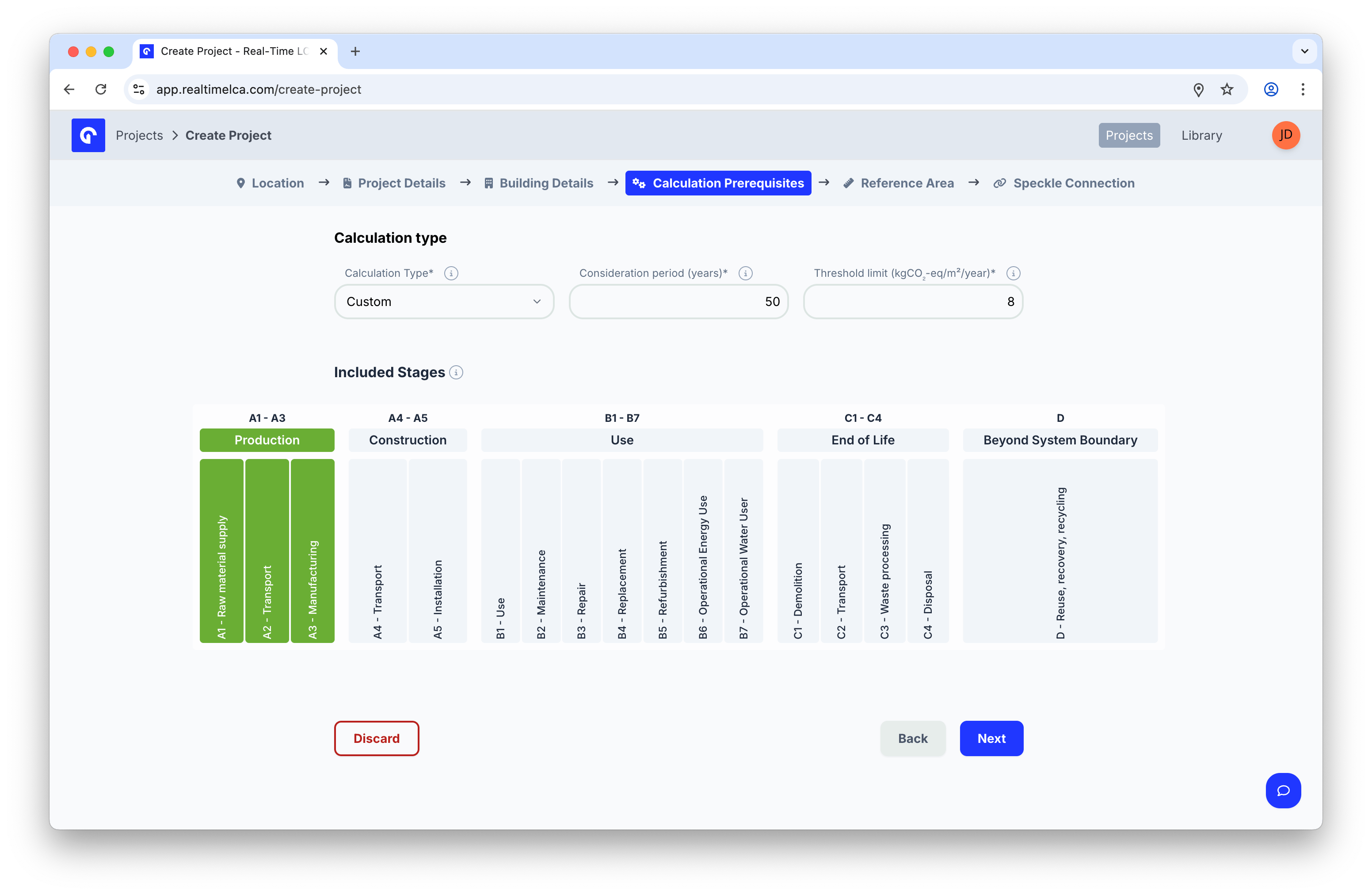Go to the Location step
This screenshot has height=895, width=1372.
[x=270, y=184]
